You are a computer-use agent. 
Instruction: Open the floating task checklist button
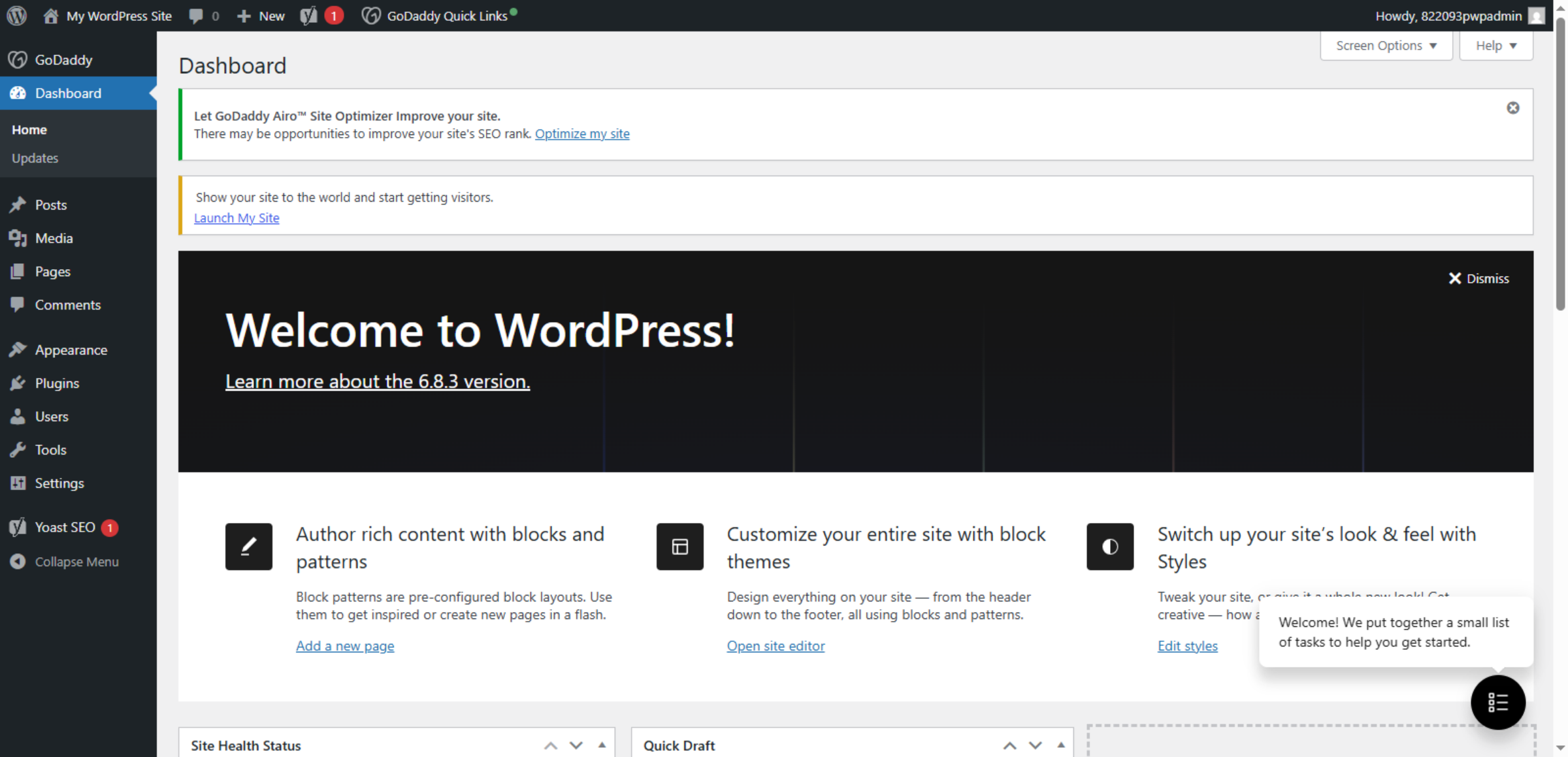point(1498,702)
